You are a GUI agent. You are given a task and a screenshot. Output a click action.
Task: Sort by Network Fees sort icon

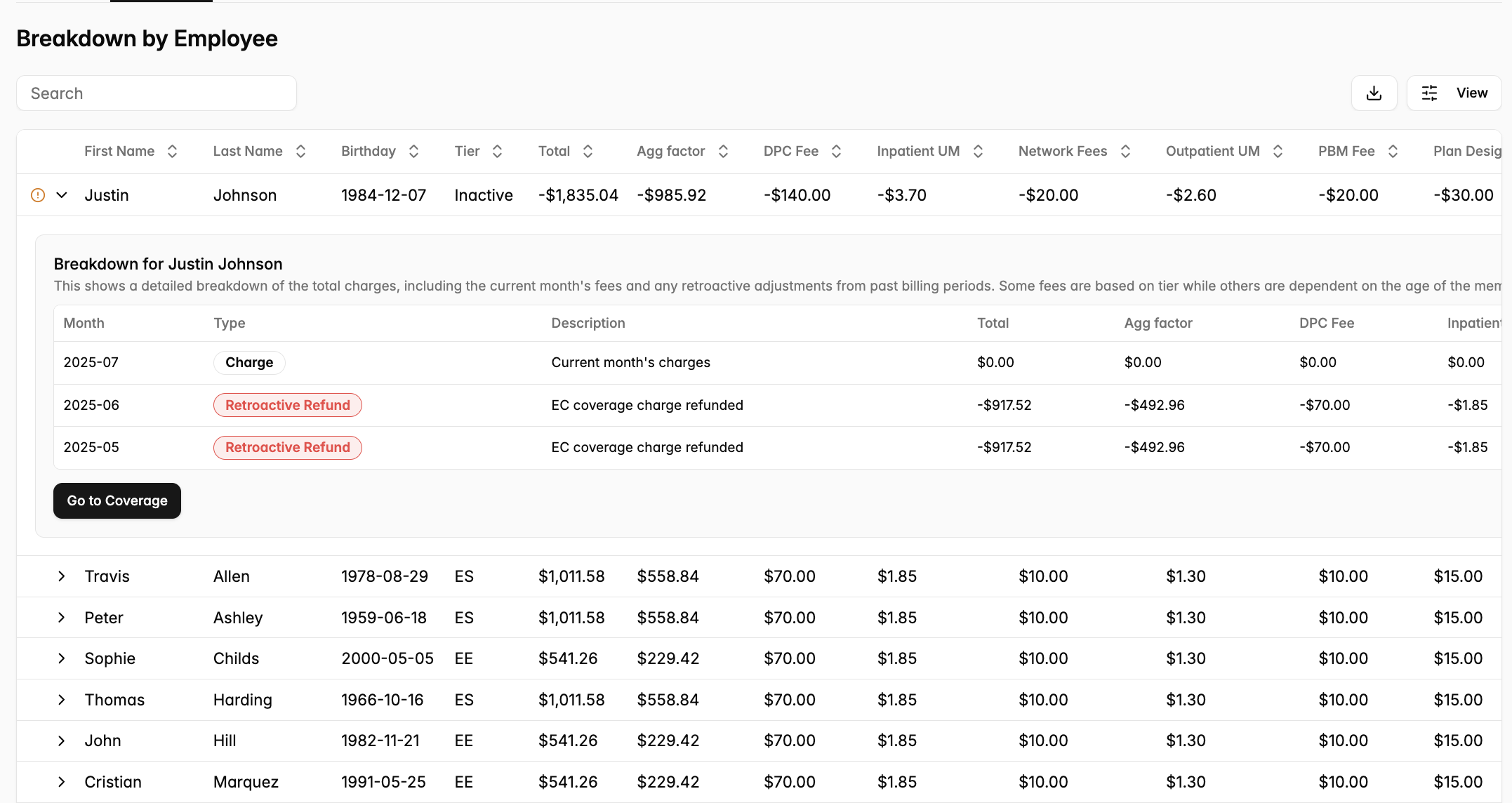click(1125, 152)
